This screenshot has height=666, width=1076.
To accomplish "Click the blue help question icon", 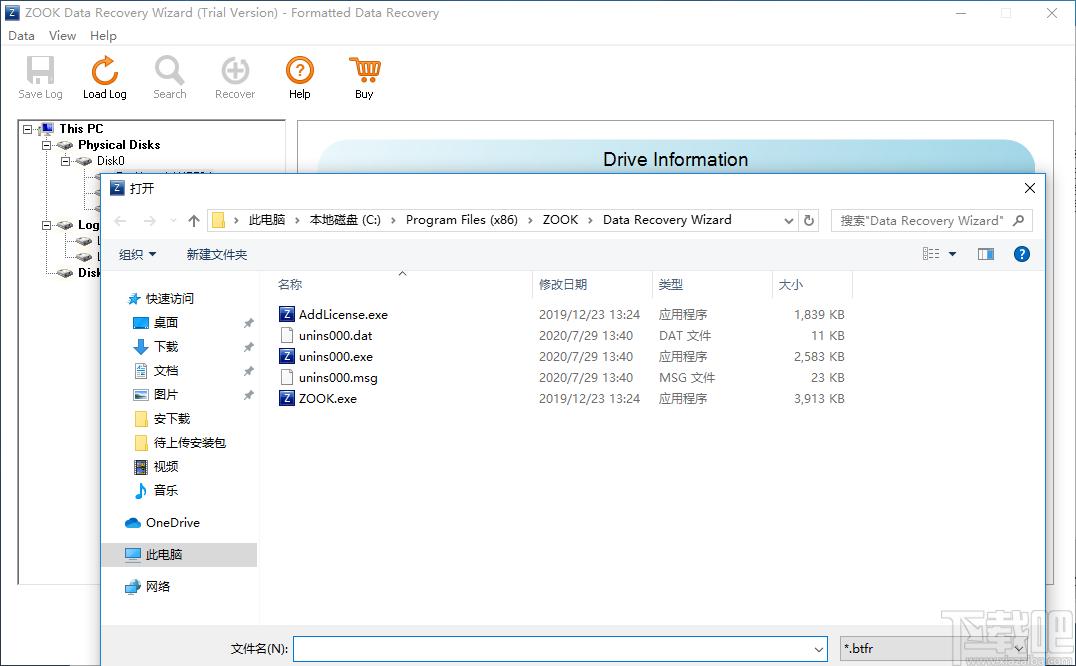I will click(1022, 254).
